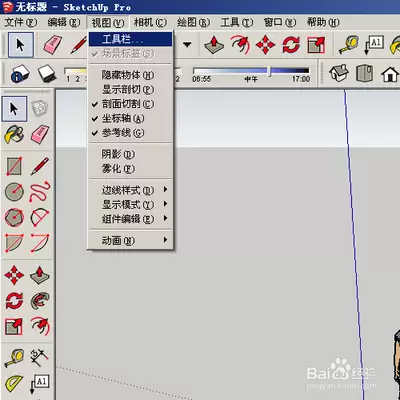Switch to Front view house icon
400x400 pixels.
click(x=390, y=73)
